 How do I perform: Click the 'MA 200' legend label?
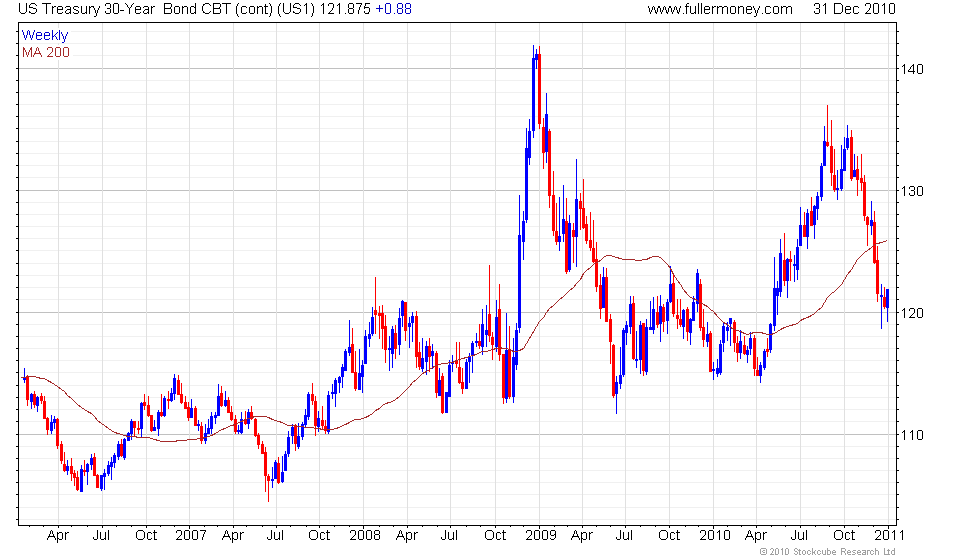coord(46,52)
